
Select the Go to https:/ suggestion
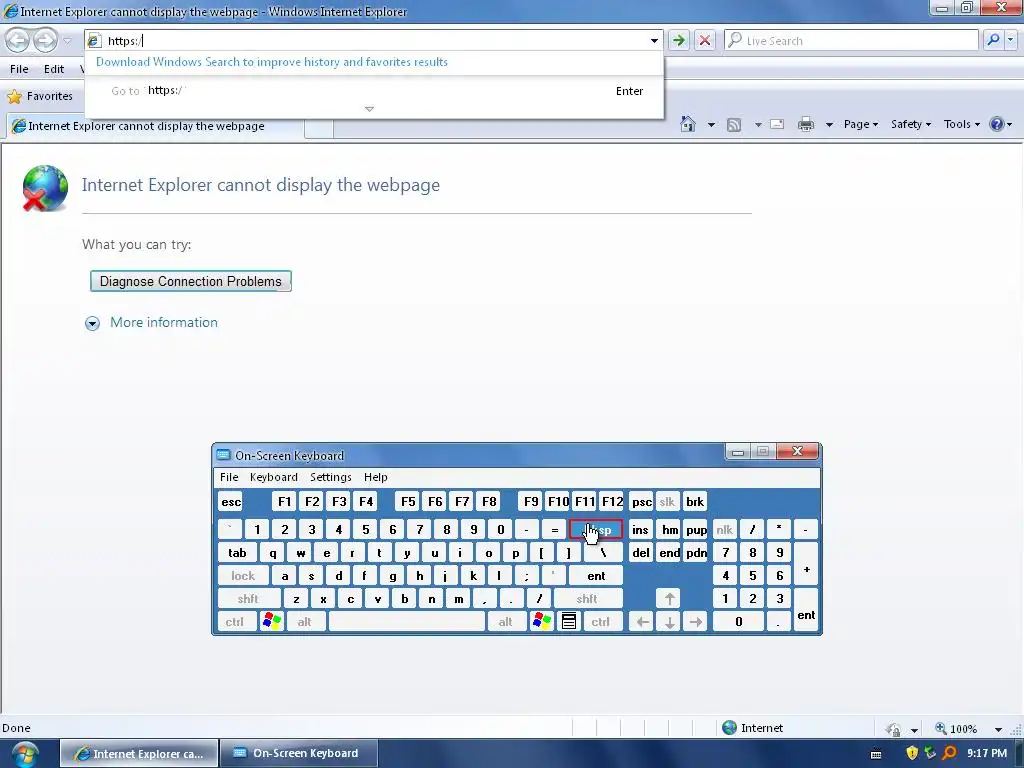(374, 91)
